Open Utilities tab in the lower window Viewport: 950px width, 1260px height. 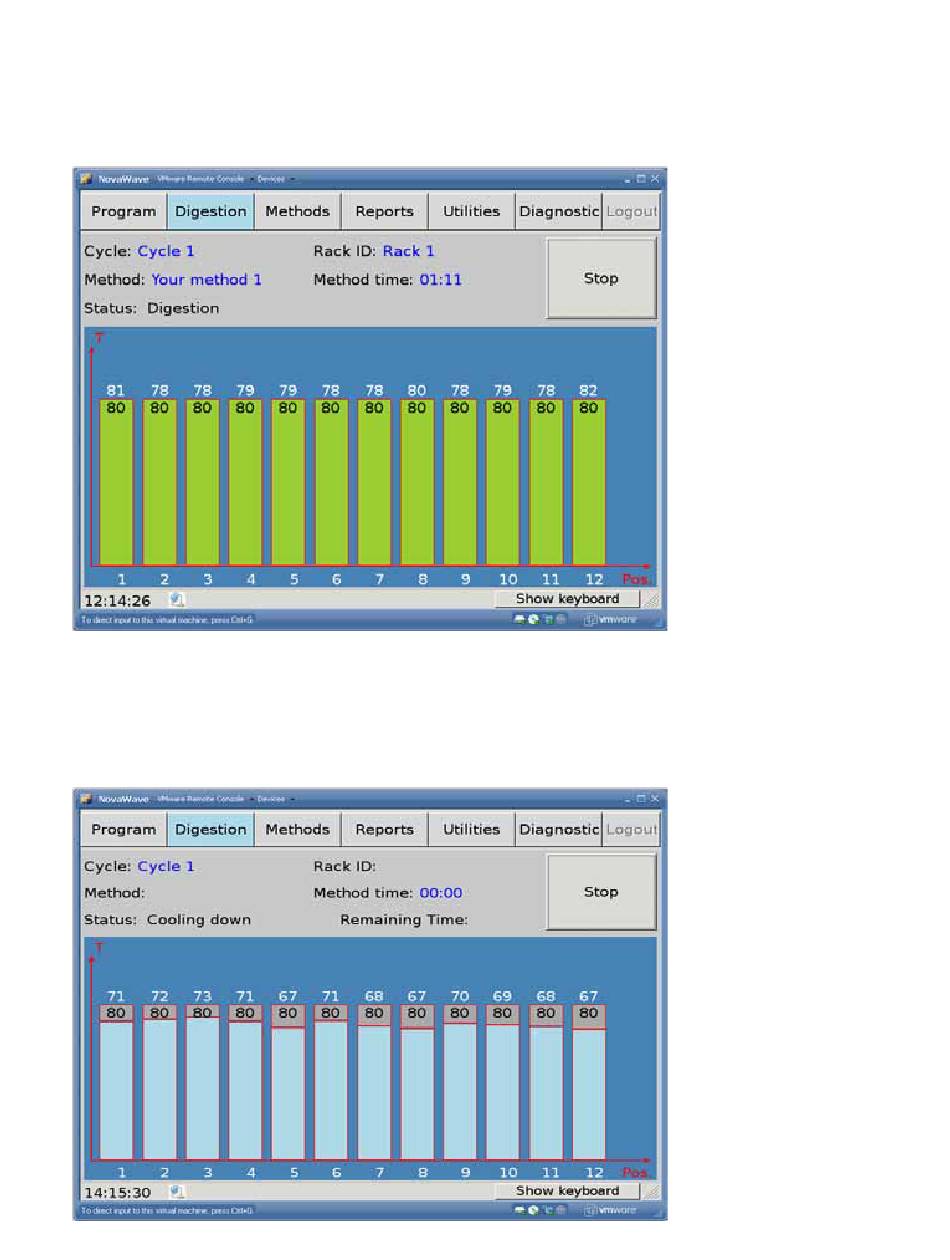[471, 830]
